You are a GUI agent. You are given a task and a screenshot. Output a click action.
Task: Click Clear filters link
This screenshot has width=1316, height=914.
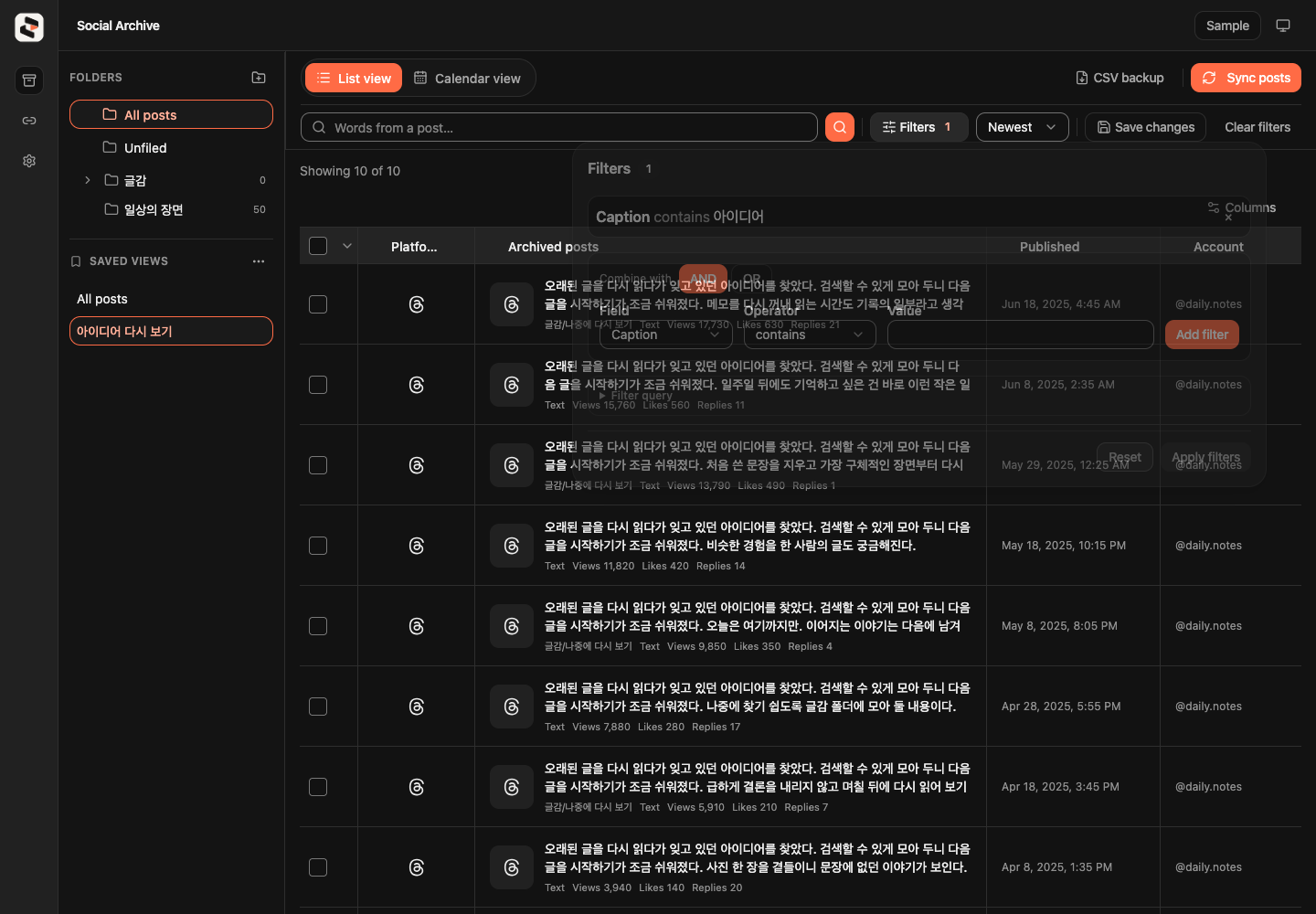click(1258, 127)
